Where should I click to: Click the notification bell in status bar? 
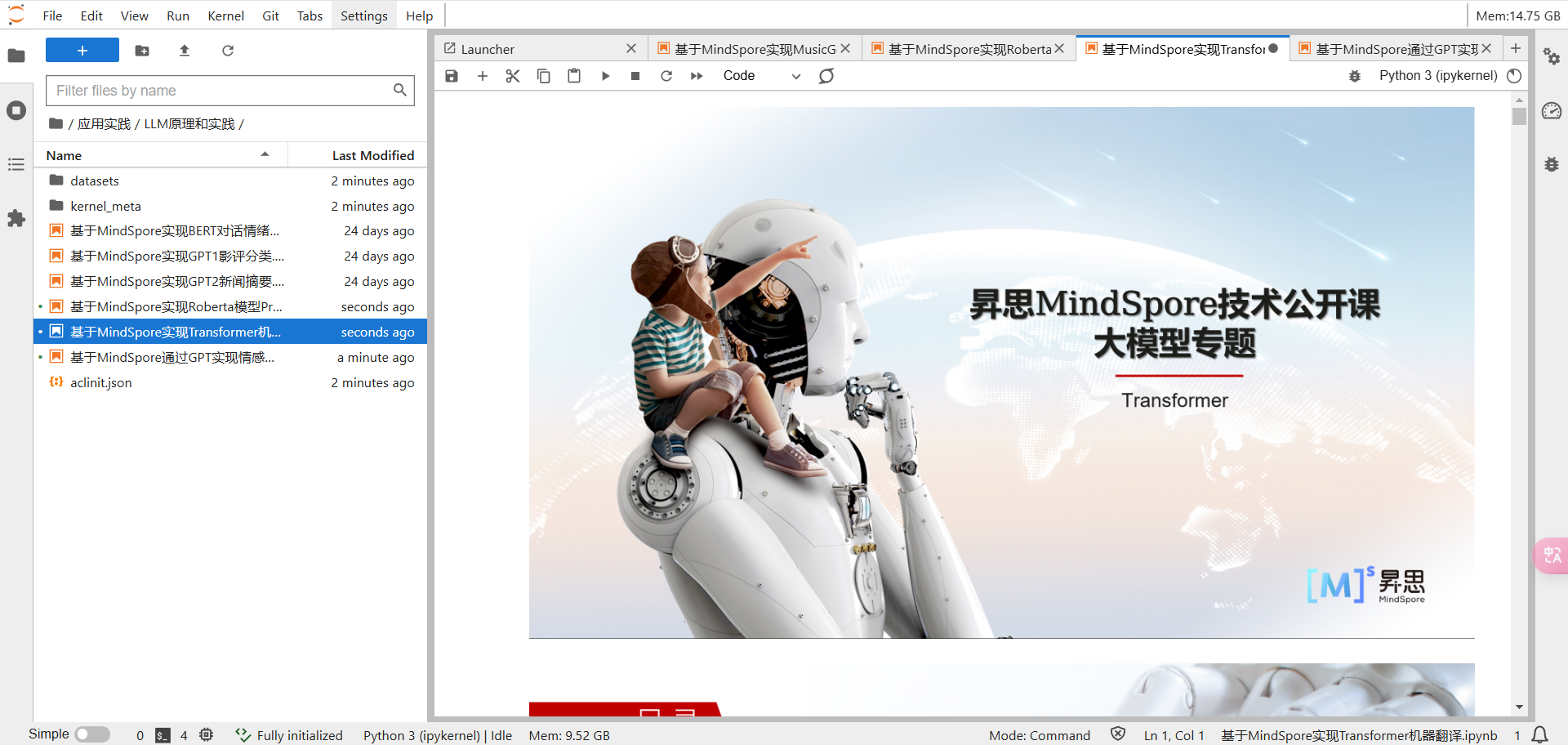point(1539,735)
